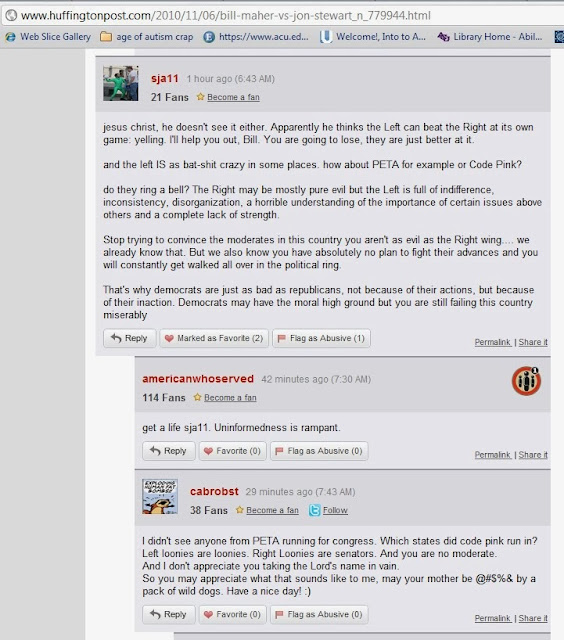This screenshot has height=640, width=564.
Task: Open the Library Home bookmark
Action: (x=490, y=37)
